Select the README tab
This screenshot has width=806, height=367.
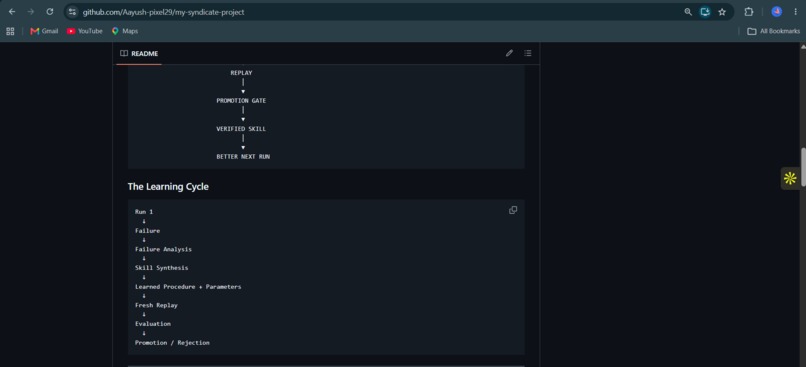[139, 53]
